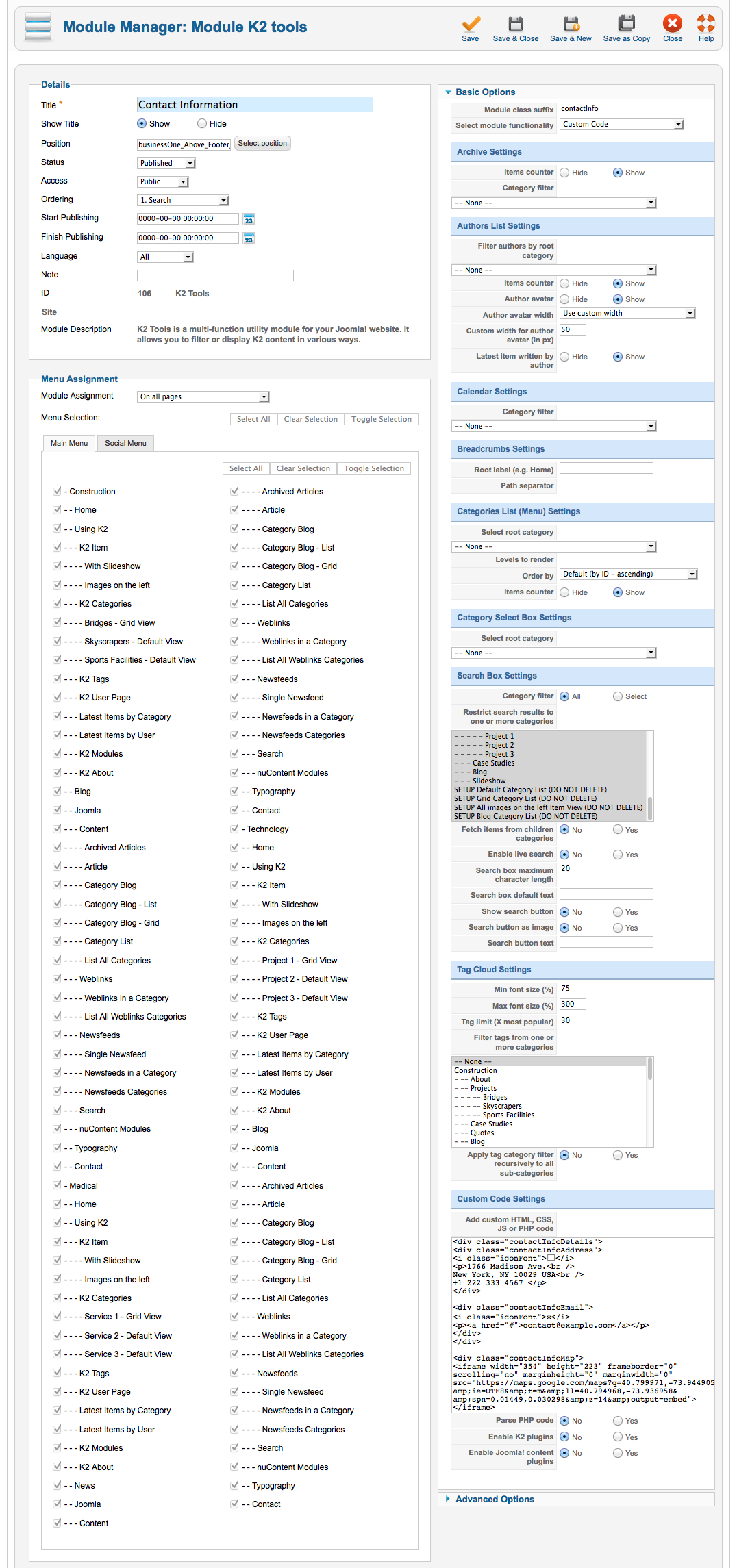Screen dimensions: 737x1568
Task: Open the Order by dropdown
Action: (629, 574)
